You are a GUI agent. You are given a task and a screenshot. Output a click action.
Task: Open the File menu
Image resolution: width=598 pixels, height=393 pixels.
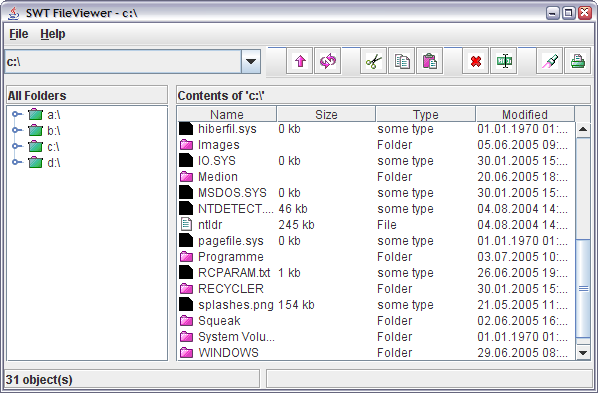coord(19,34)
